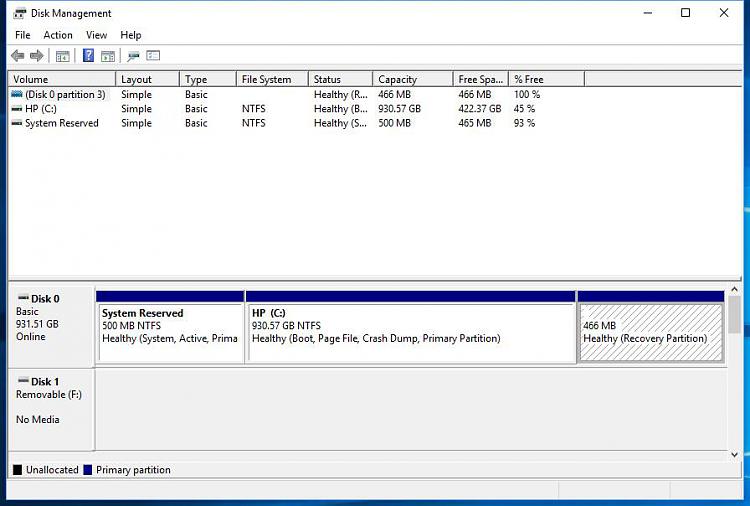Sort by the File System column header

tap(273, 79)
